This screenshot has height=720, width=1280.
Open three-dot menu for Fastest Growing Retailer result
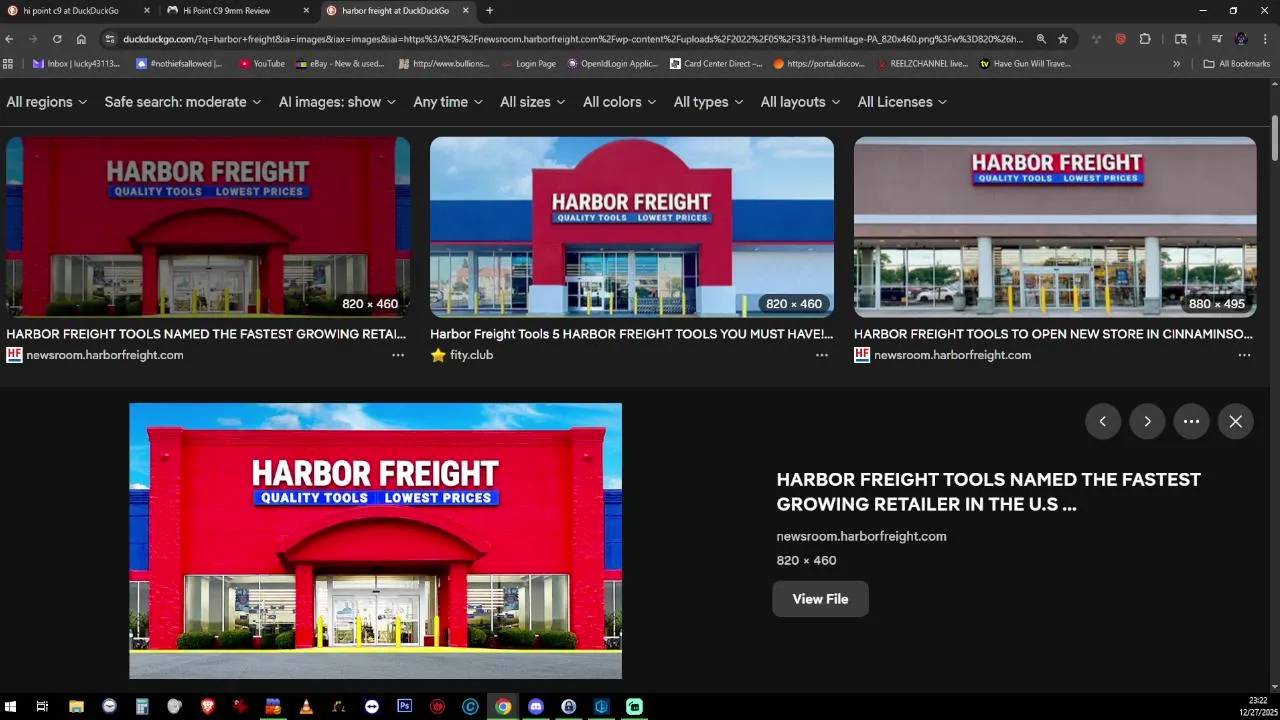[398, 355]
